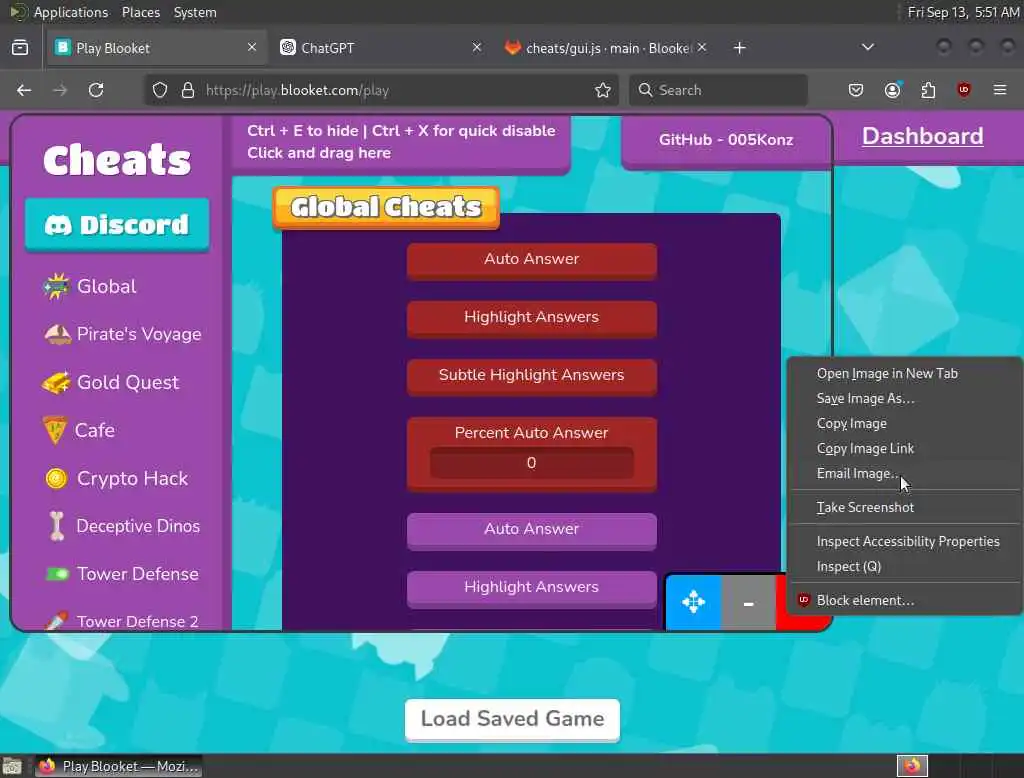This screenshot has width=1024, height=778.
Task: Select Global cheats category
Action: tap(89, 286)
